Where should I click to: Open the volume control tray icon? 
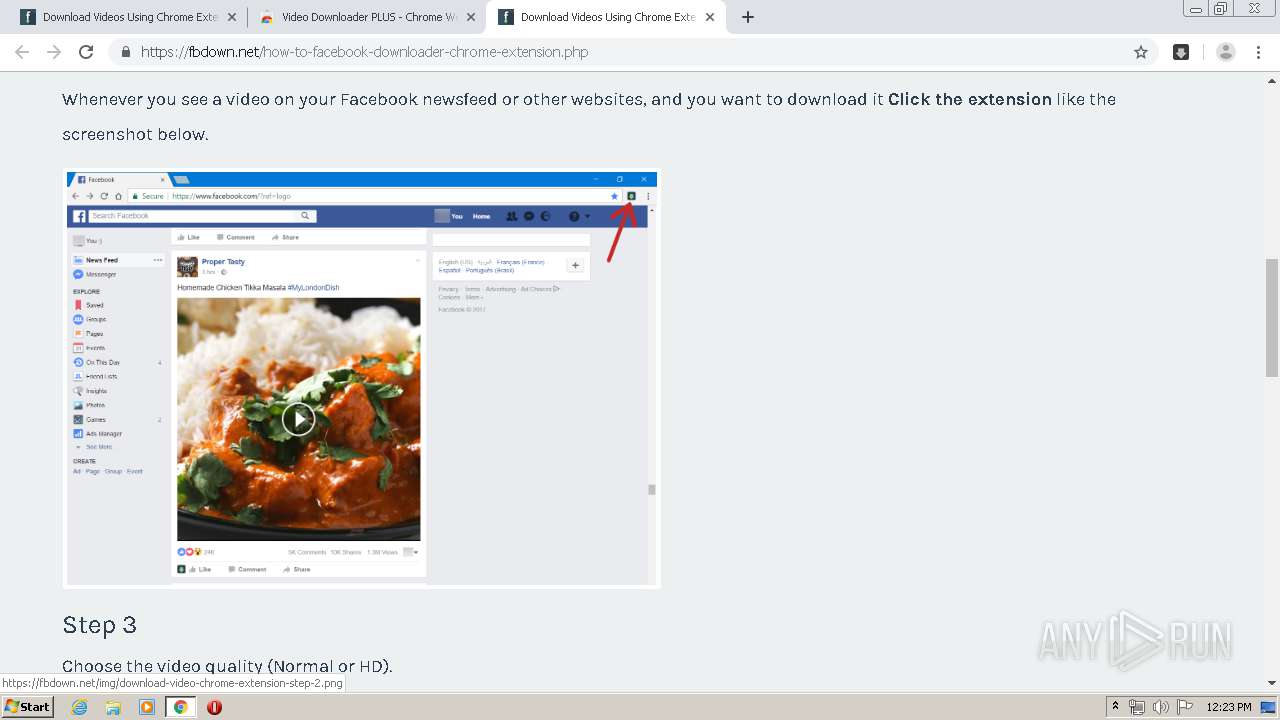point(1161,707)
